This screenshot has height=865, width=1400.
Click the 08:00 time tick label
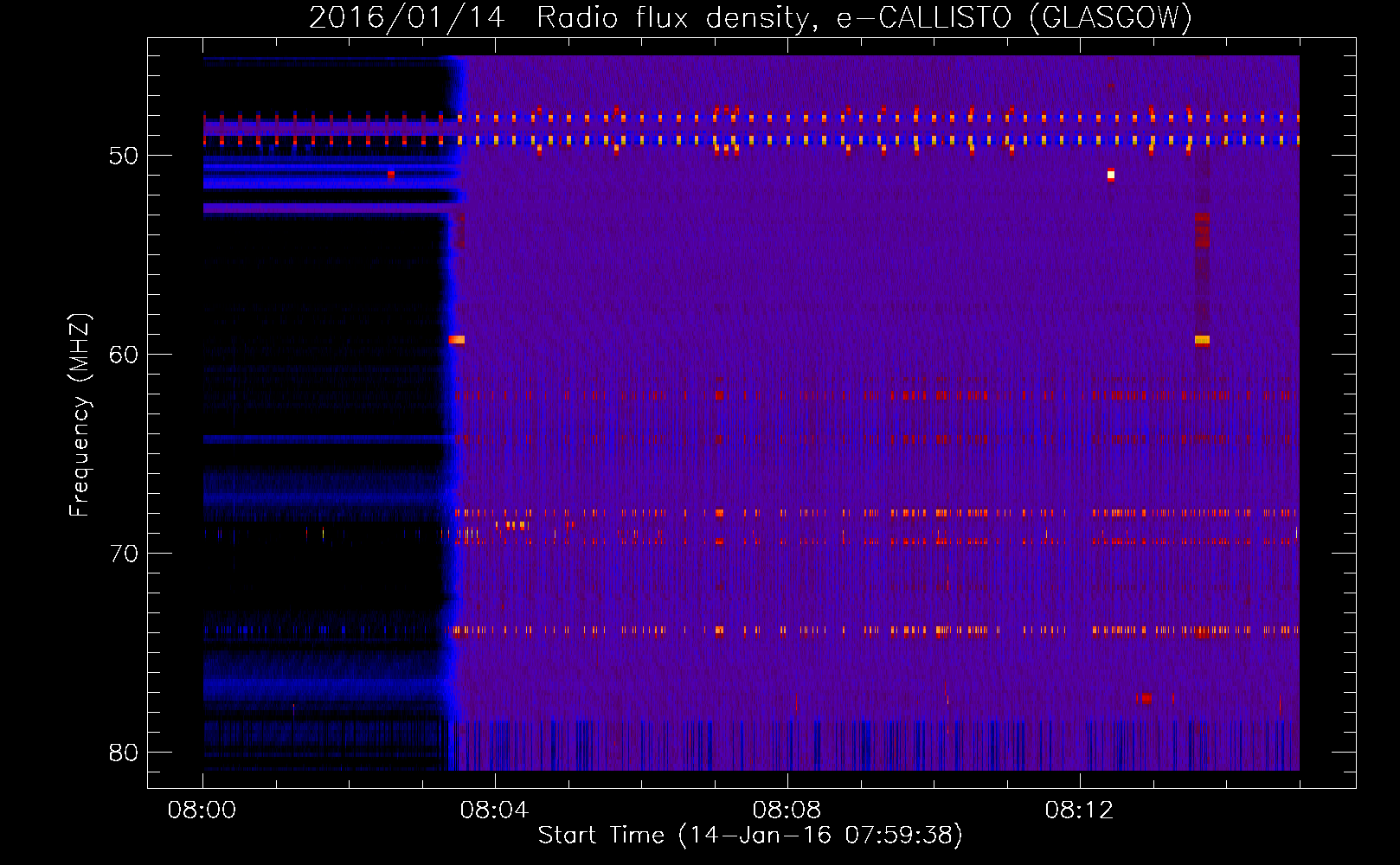pyautogui.click(x=202, y=811)
